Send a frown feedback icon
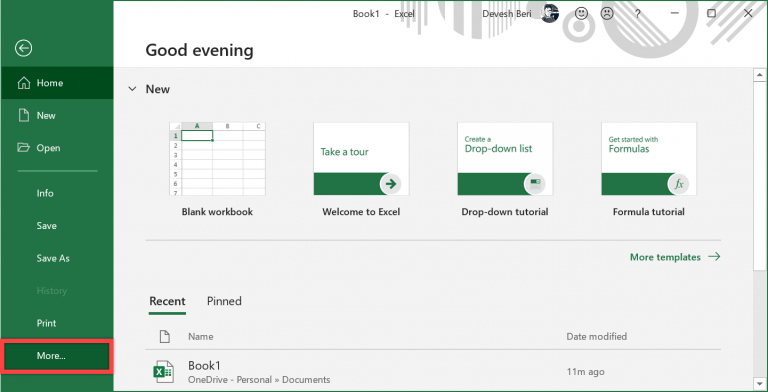The image size is (768, 392). tap(607, 14)
